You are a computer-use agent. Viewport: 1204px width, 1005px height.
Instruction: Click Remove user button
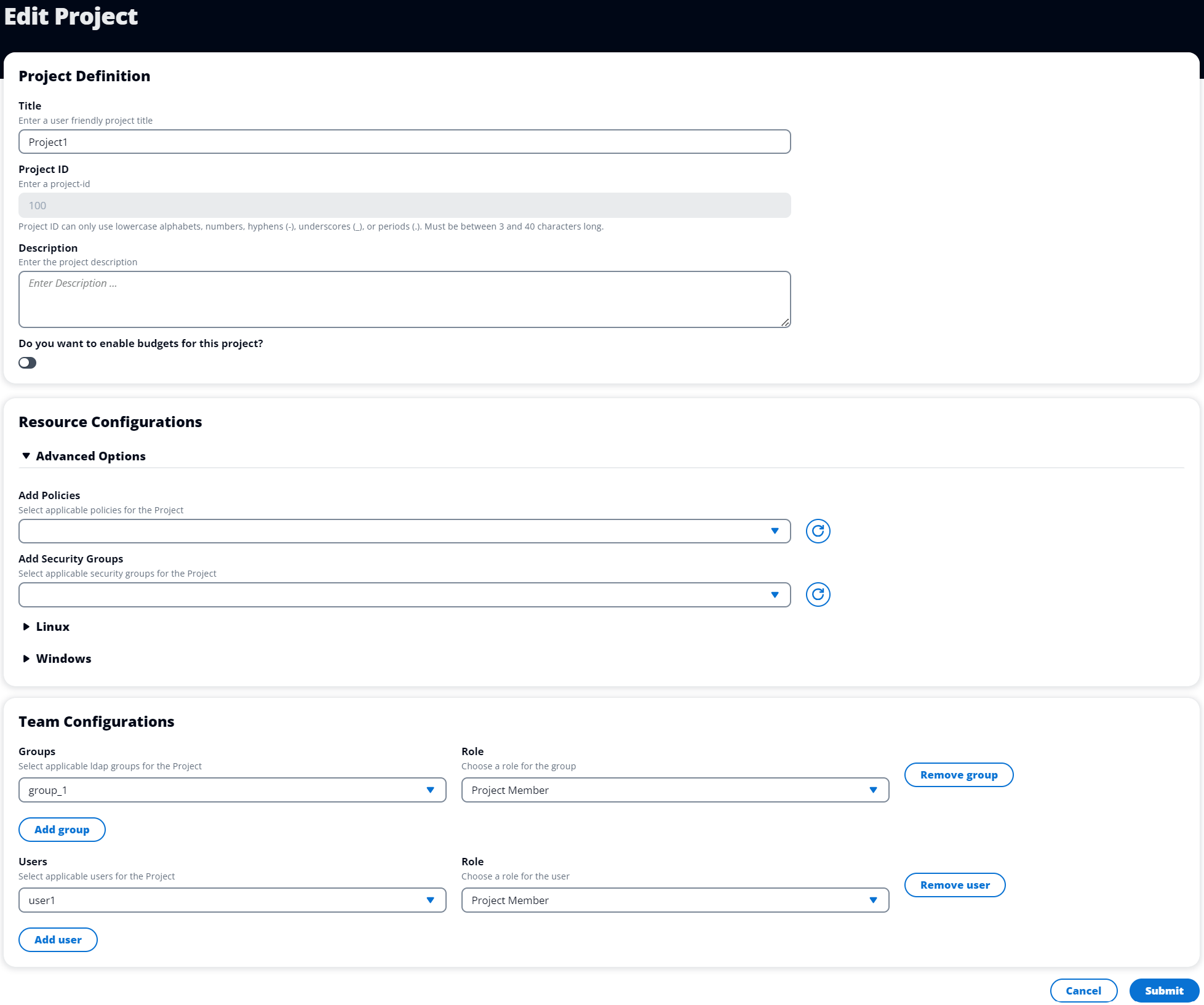[955, 884]
